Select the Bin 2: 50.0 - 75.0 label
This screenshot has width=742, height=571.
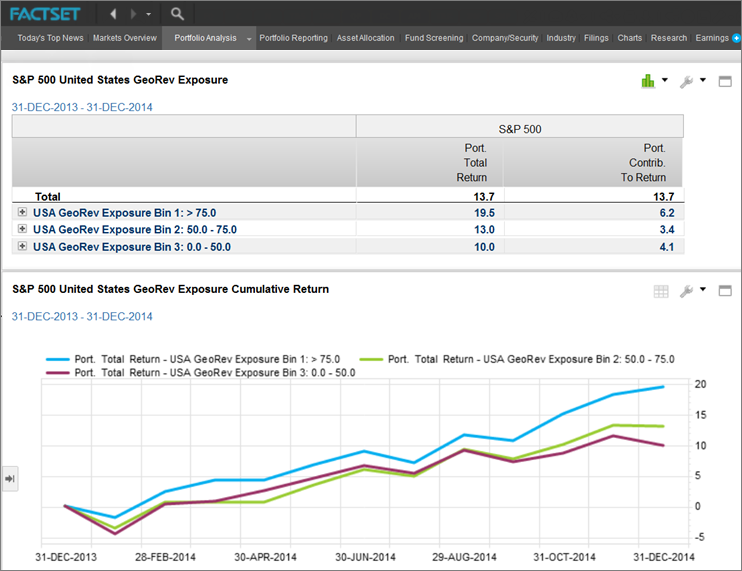[135, 229]
